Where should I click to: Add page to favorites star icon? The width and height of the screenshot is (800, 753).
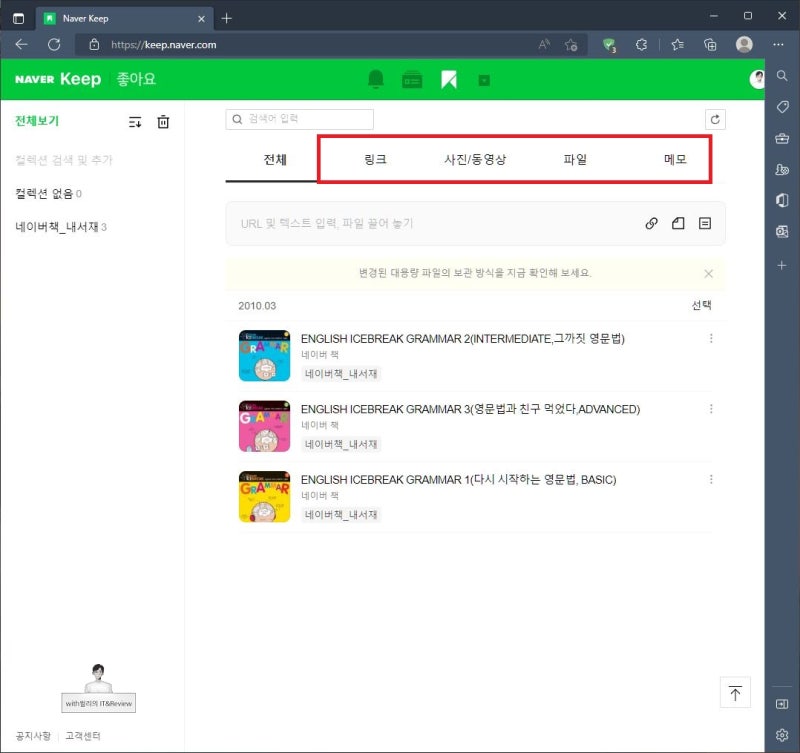571,45
